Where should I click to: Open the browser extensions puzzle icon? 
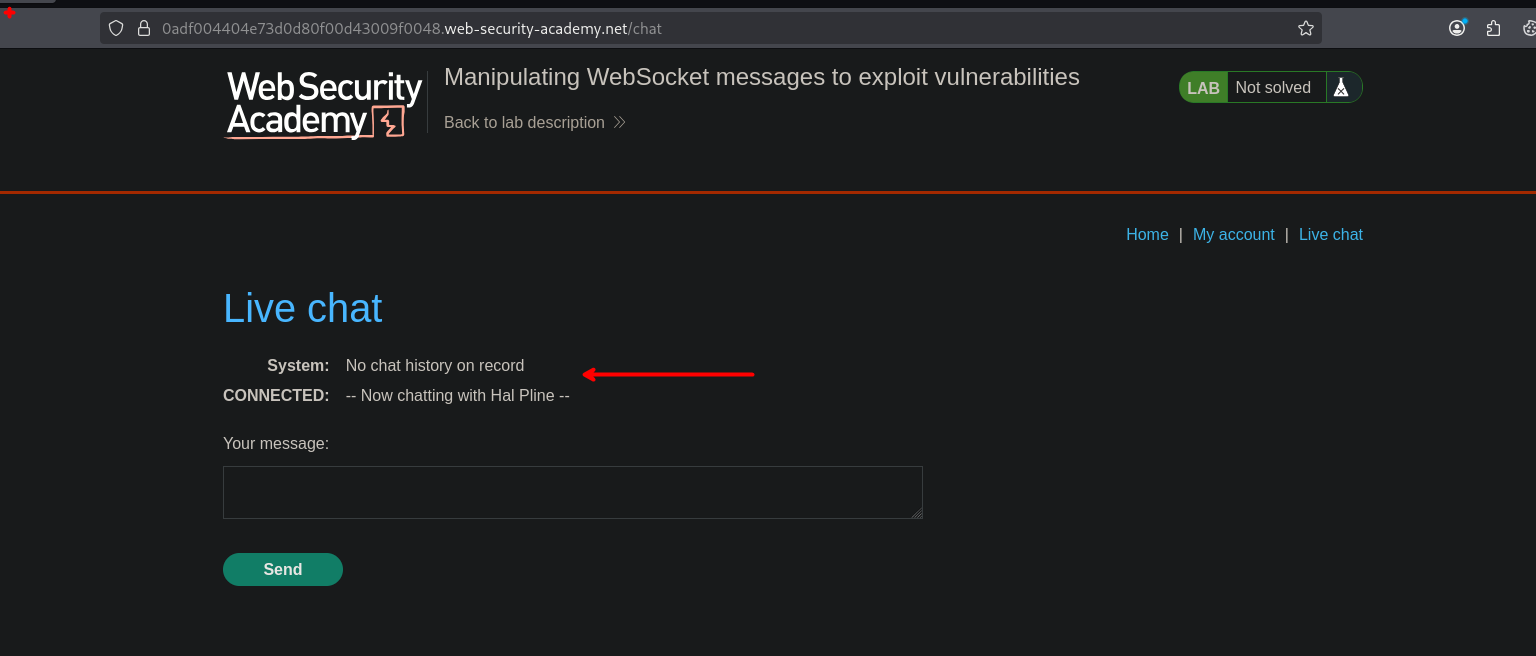coord(1493,28)
